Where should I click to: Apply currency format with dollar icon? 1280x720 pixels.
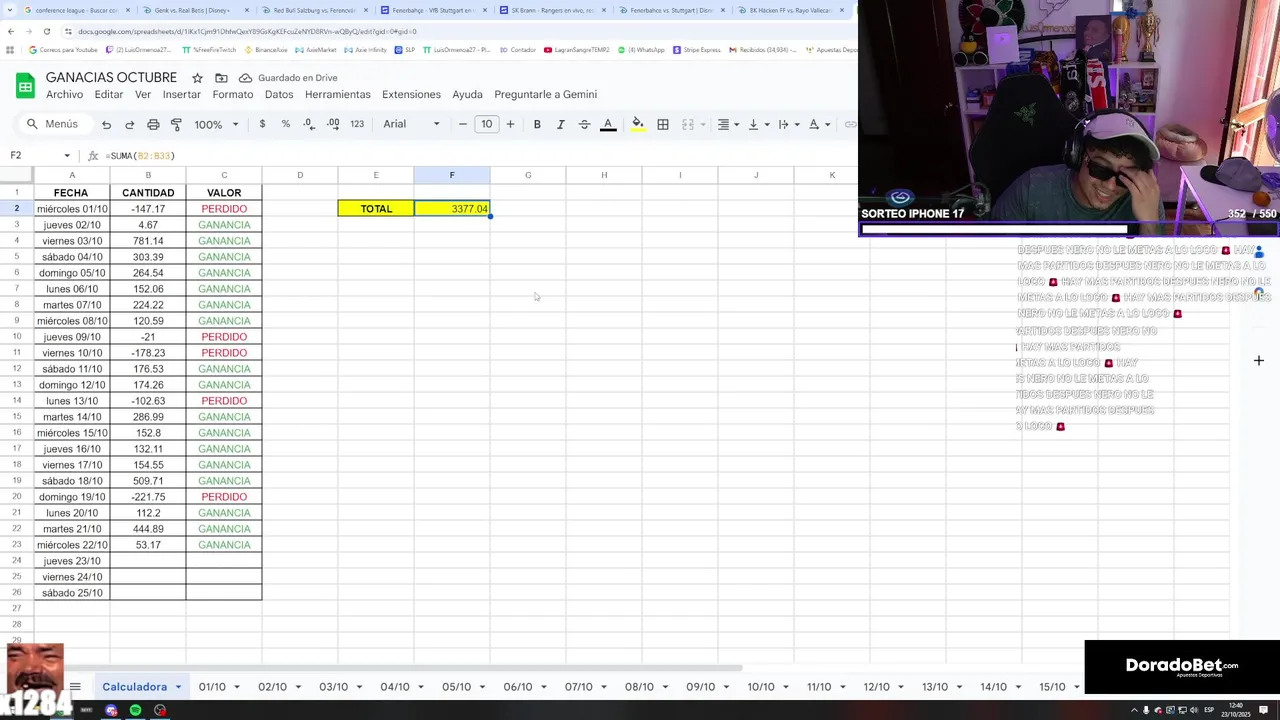[262, 124]
